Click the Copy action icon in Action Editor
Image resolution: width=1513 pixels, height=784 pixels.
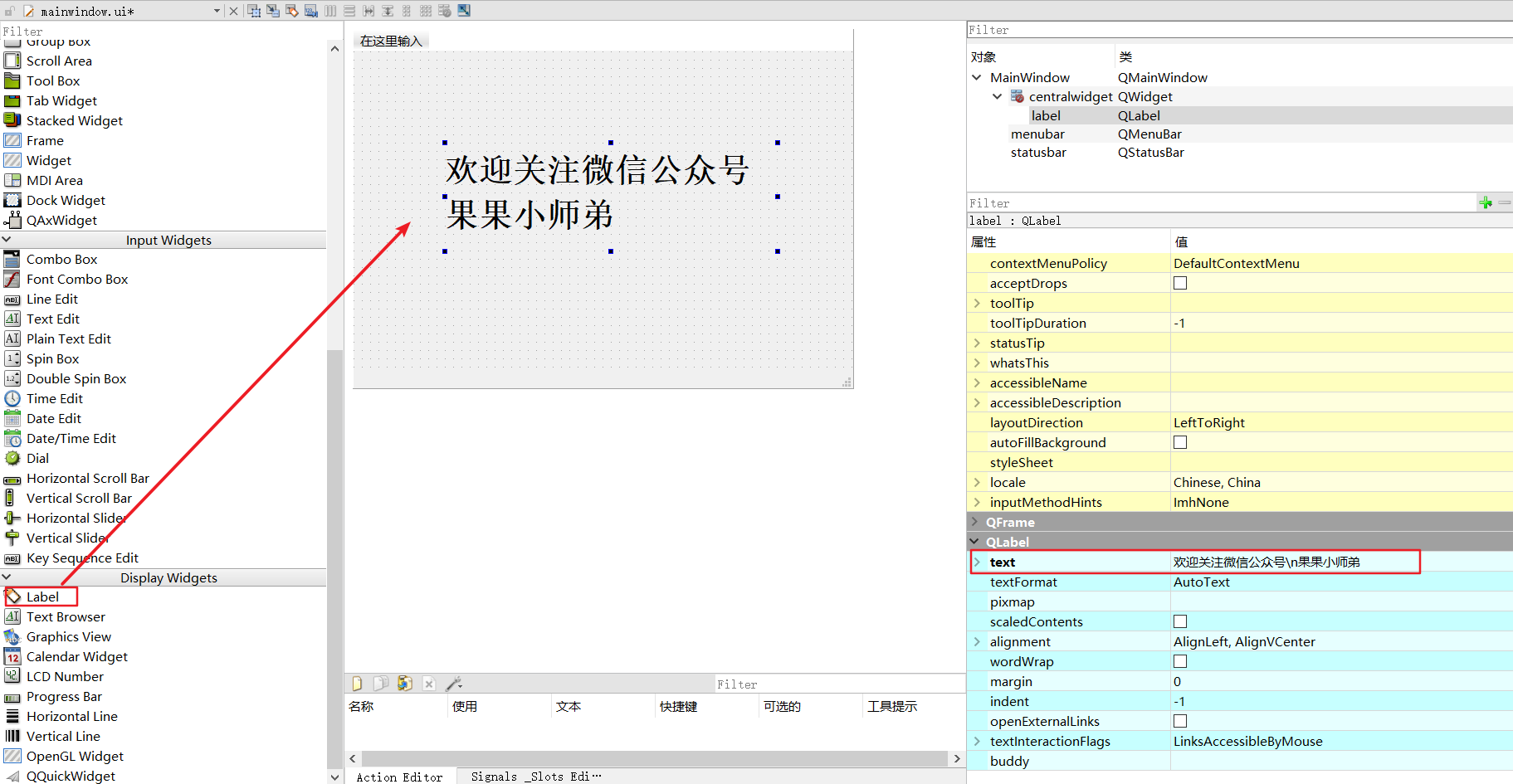tap(381, 684)
